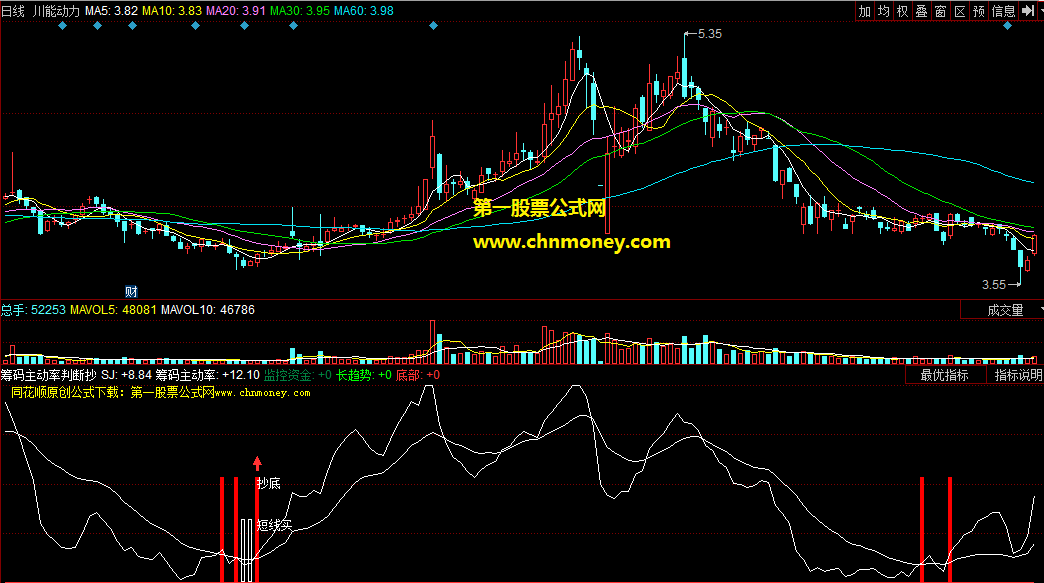Image resolution: width=1044 pixels, height=583 pixels.
Task: Click the 3.55 low price label
Action: point(994,285)
